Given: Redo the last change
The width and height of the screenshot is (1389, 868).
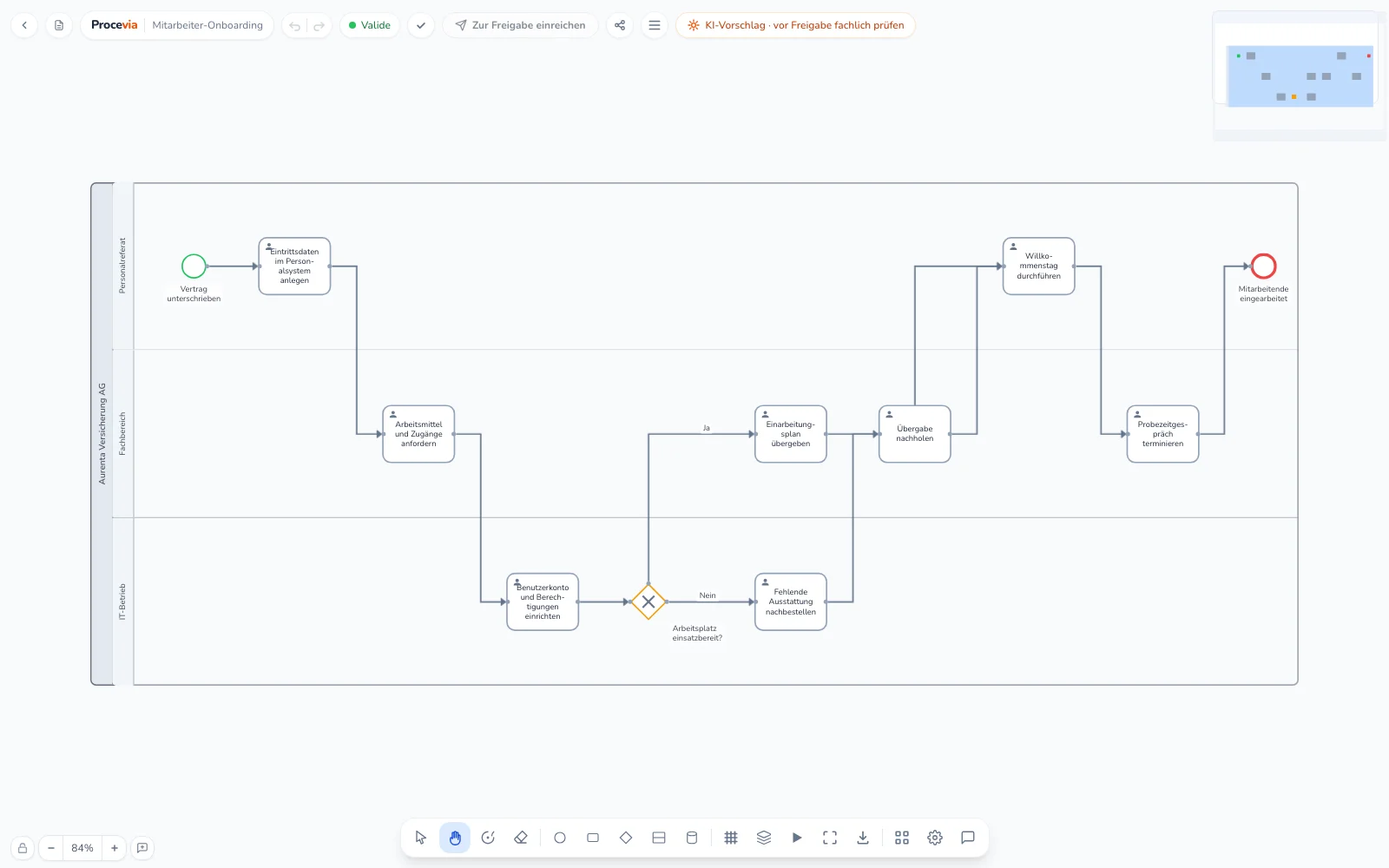Looking at the screenshot, I should point(319,26).
